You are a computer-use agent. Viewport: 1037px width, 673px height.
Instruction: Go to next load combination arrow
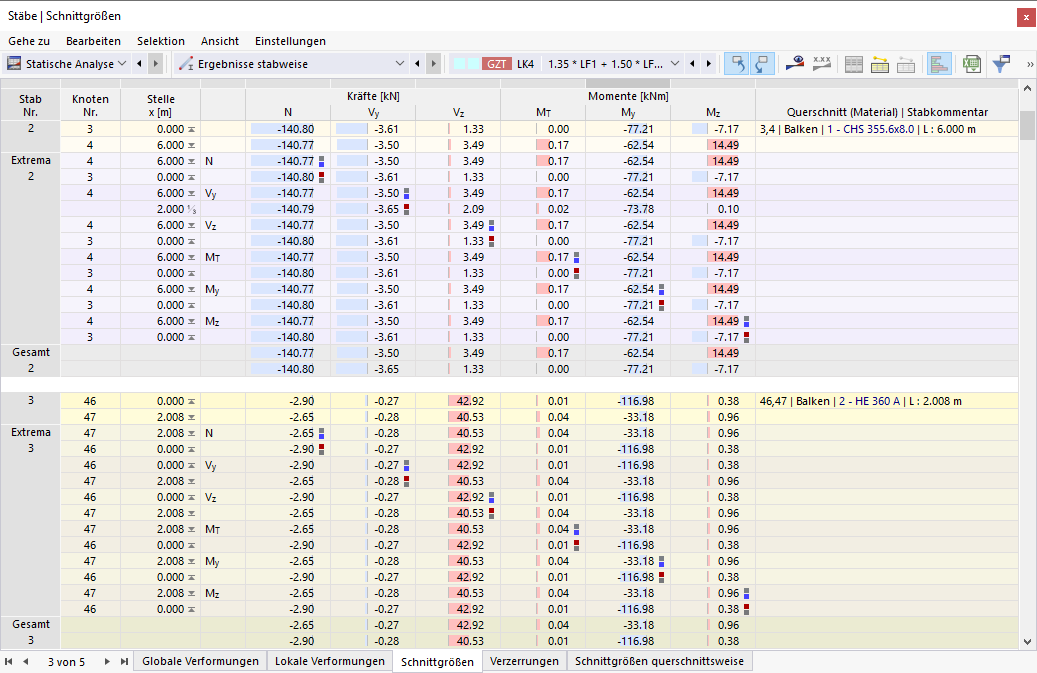pos(709,64)
